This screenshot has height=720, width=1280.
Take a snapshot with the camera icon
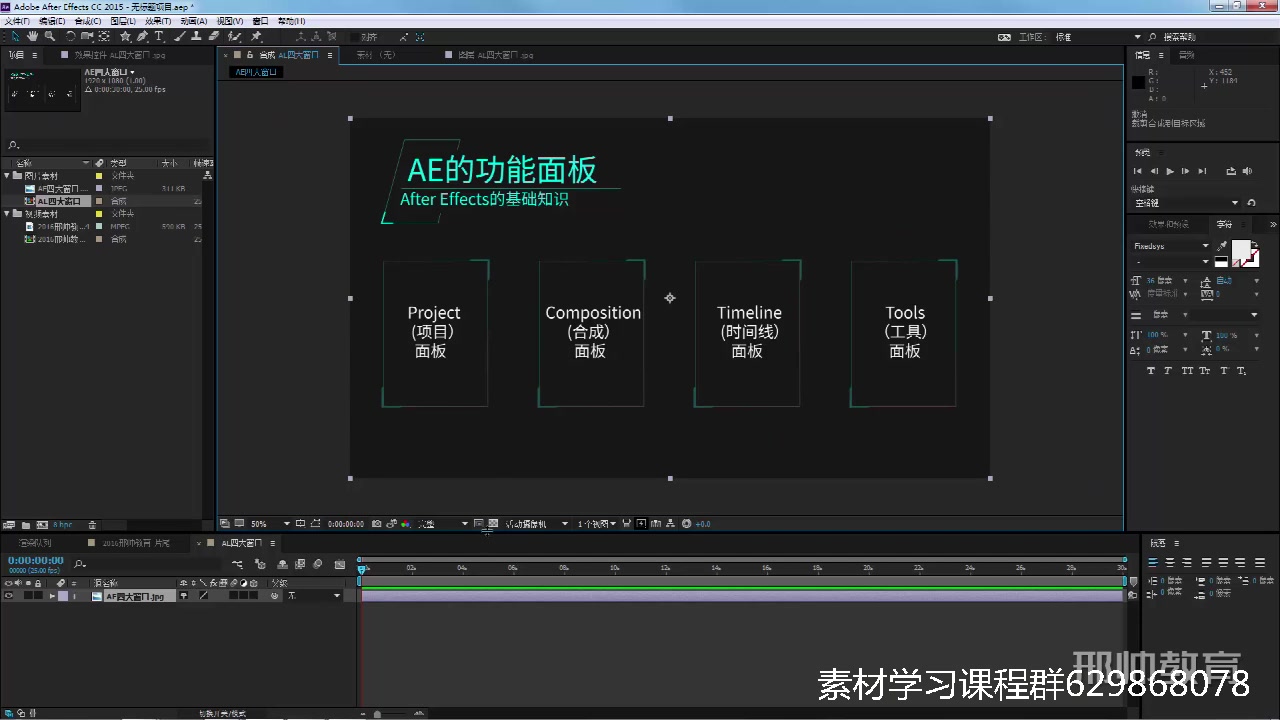[376, 523]
